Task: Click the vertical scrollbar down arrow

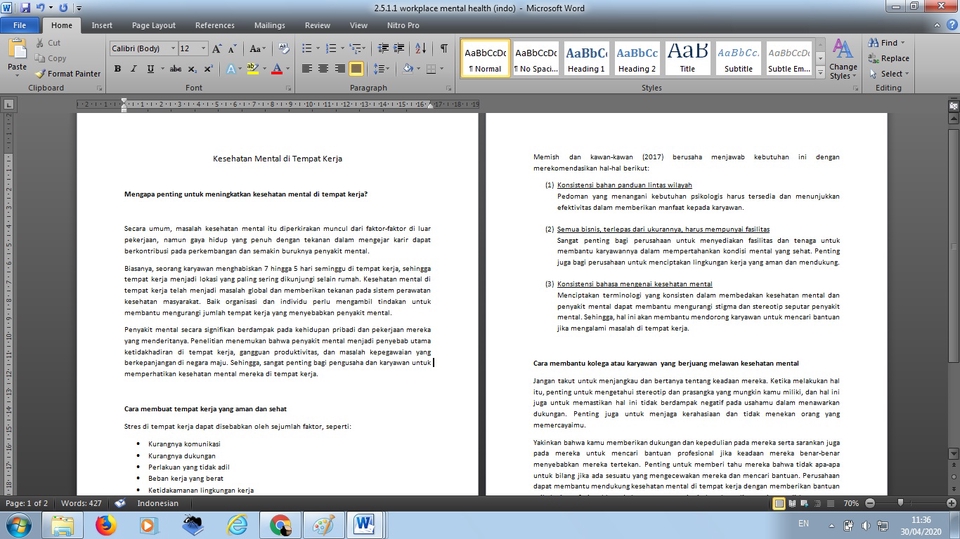Action: pyautogui.click(x=953, y=453)
